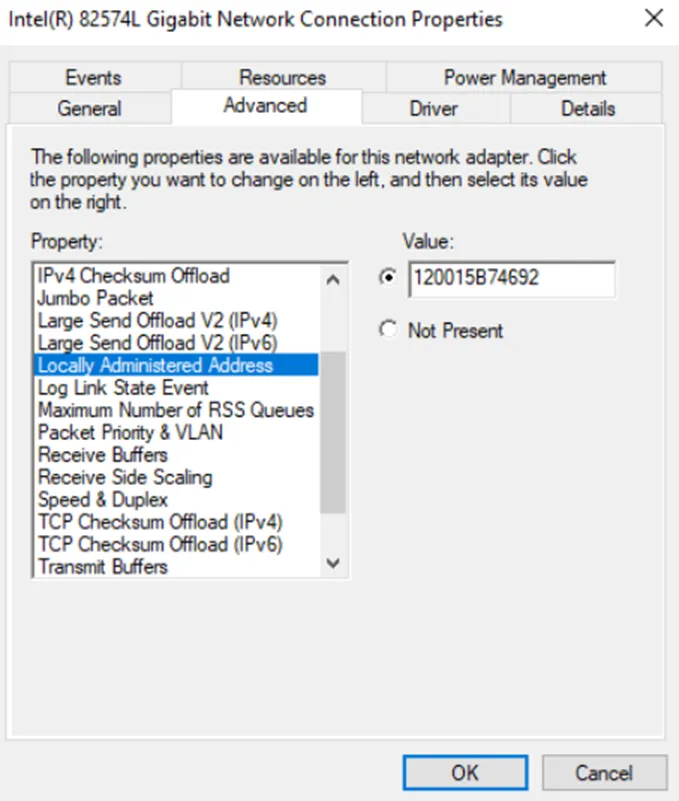Select Speed & Duplex property
Viewport: 679px width, 801px height.
pos(103,499)
